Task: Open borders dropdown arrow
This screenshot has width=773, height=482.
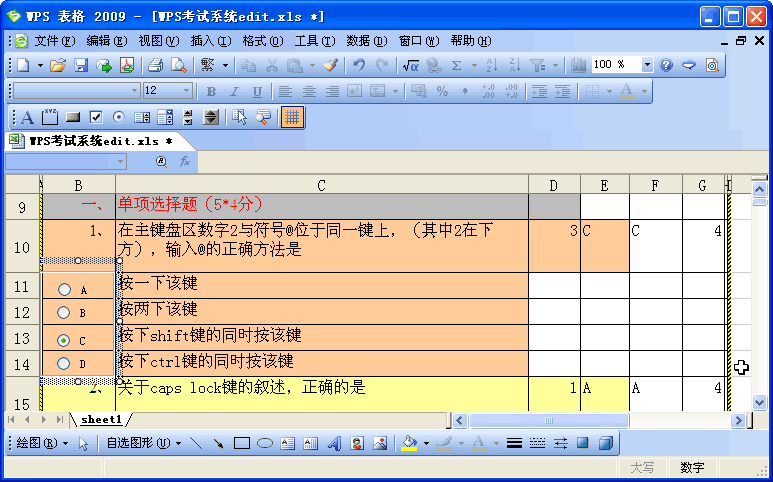Action: click(609, 91)
